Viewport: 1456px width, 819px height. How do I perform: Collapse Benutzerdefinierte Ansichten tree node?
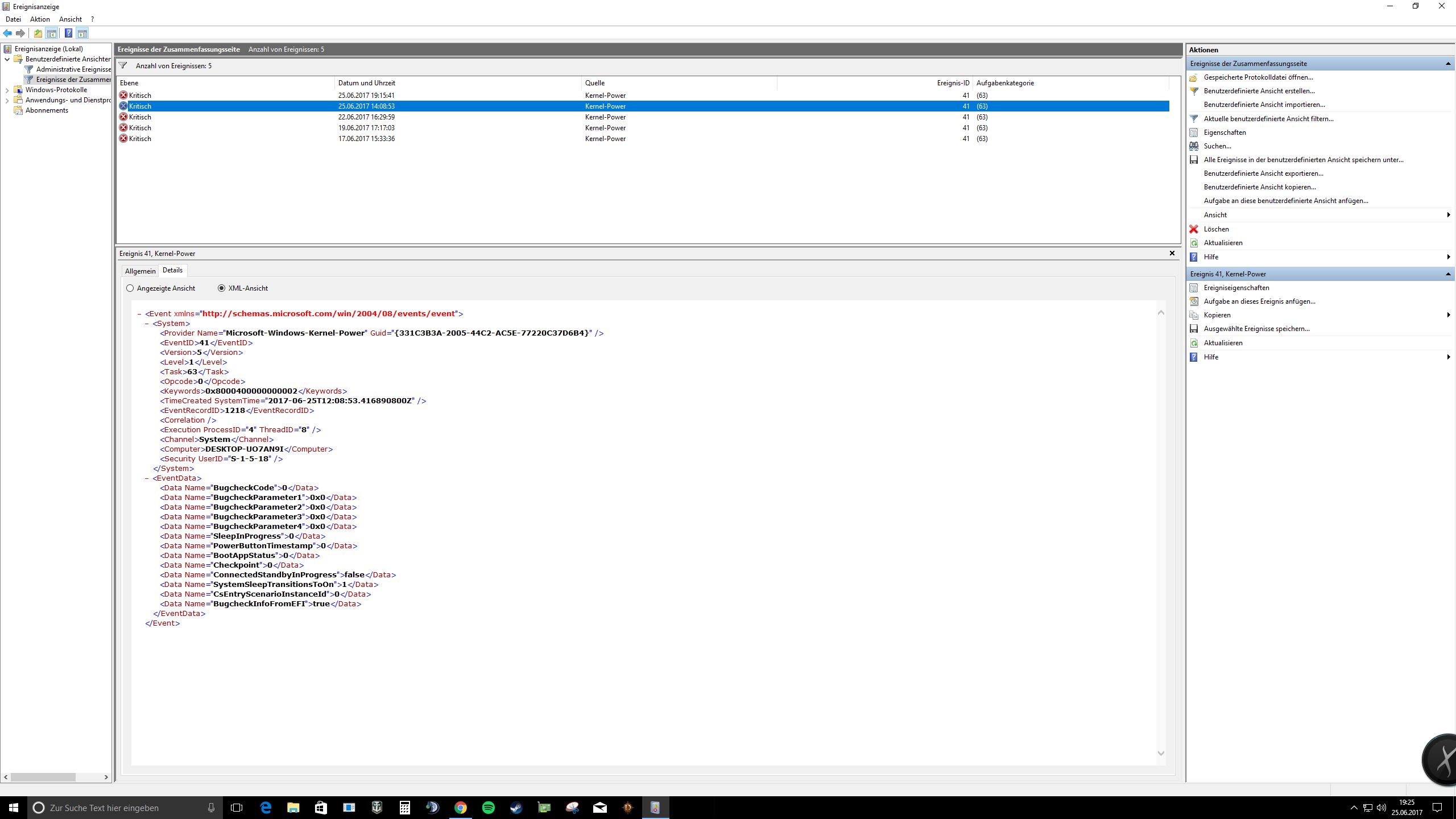pos(7,59)
